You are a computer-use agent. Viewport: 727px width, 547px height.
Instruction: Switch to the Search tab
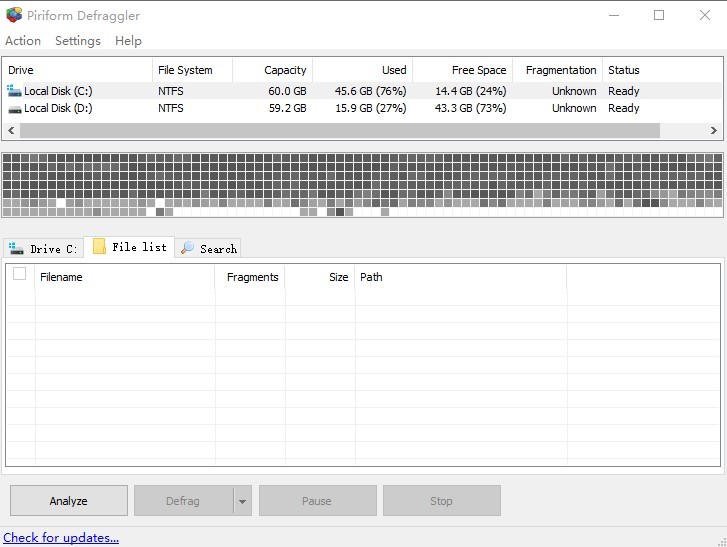(208, 248)
